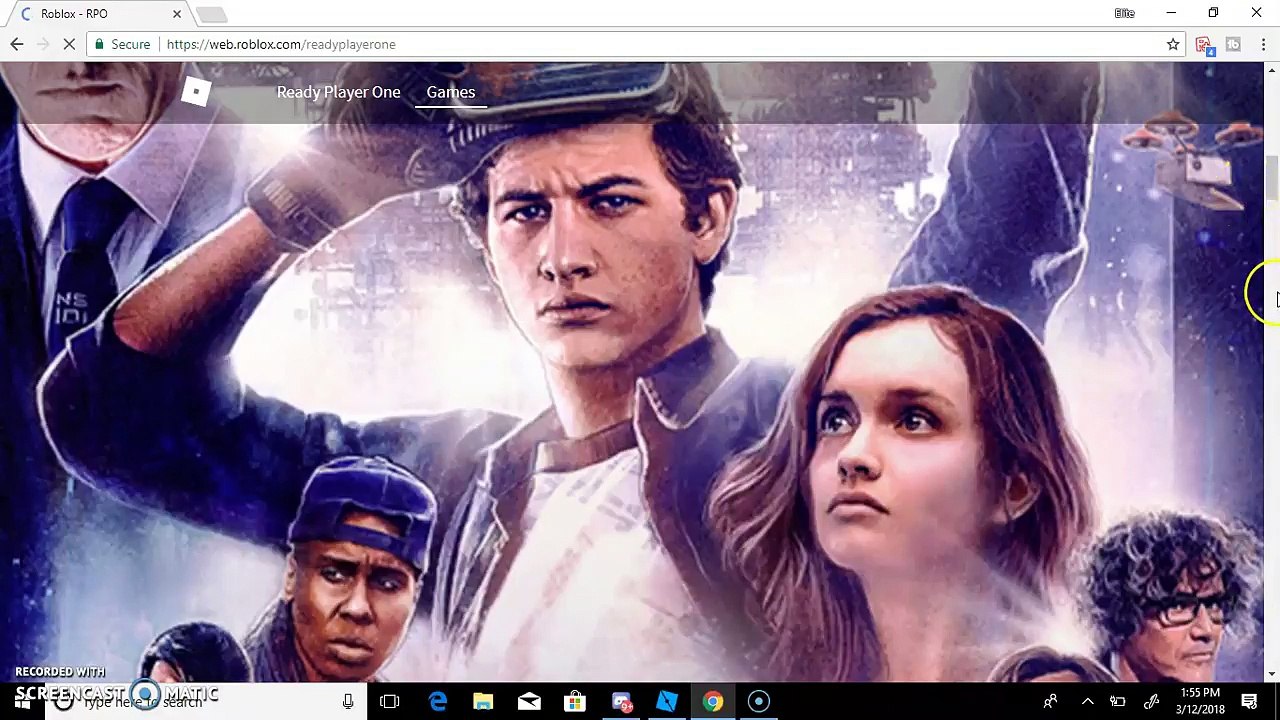Open the Ready Player One link
Image resolution: width=1280 pixels, height=720 pixels.
(x=338, y=92)
